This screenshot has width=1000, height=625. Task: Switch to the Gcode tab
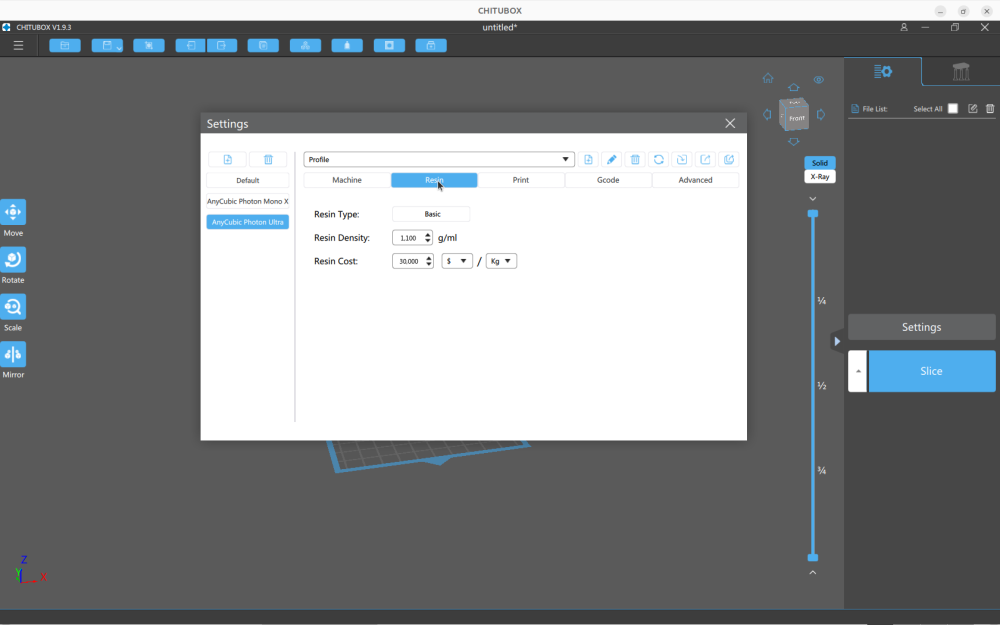(x=608, y=180)
